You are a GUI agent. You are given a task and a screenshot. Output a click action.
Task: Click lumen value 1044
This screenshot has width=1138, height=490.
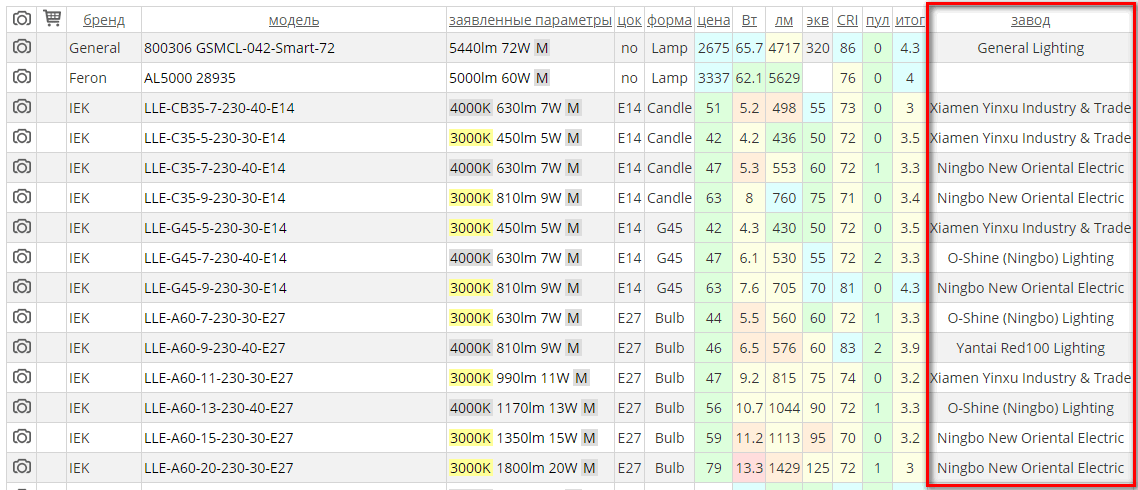pos(785,408)
